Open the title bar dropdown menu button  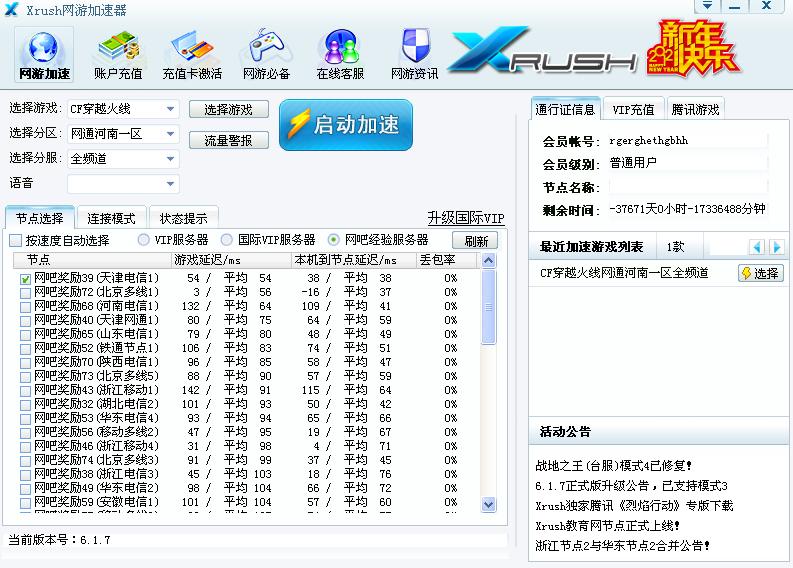pos(707,6)
